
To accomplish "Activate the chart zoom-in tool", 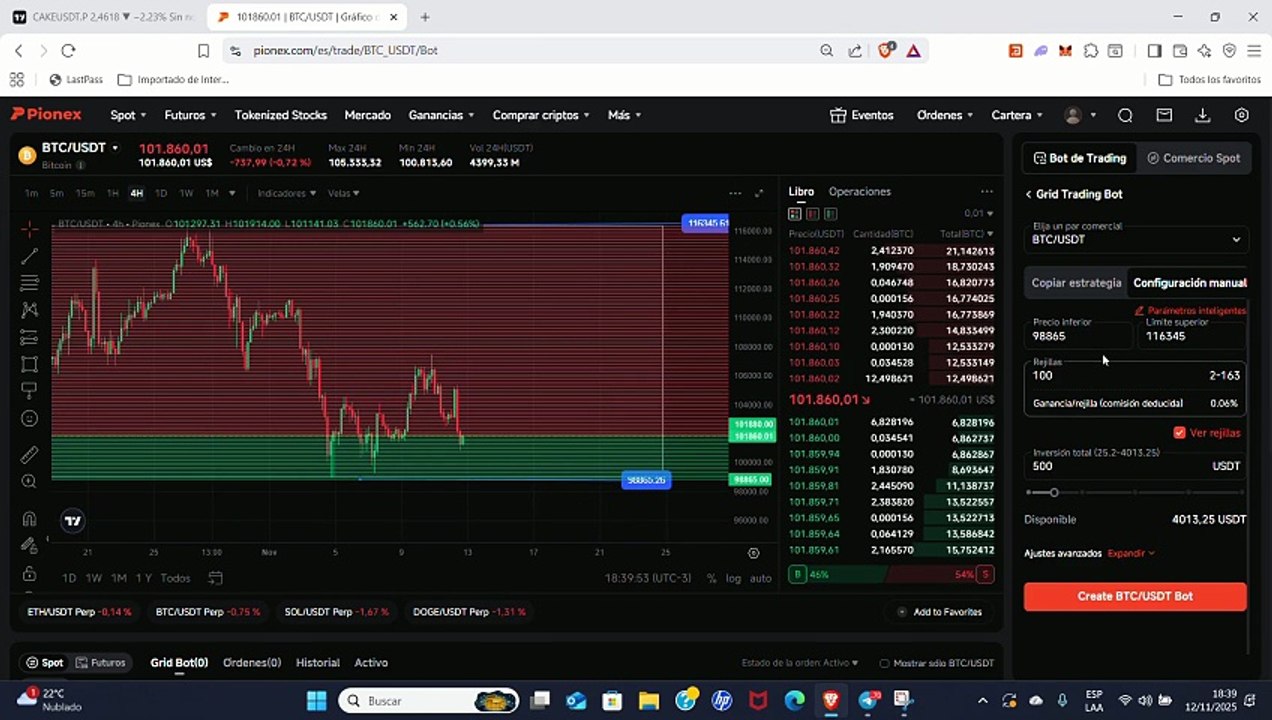I will point(29,481).
